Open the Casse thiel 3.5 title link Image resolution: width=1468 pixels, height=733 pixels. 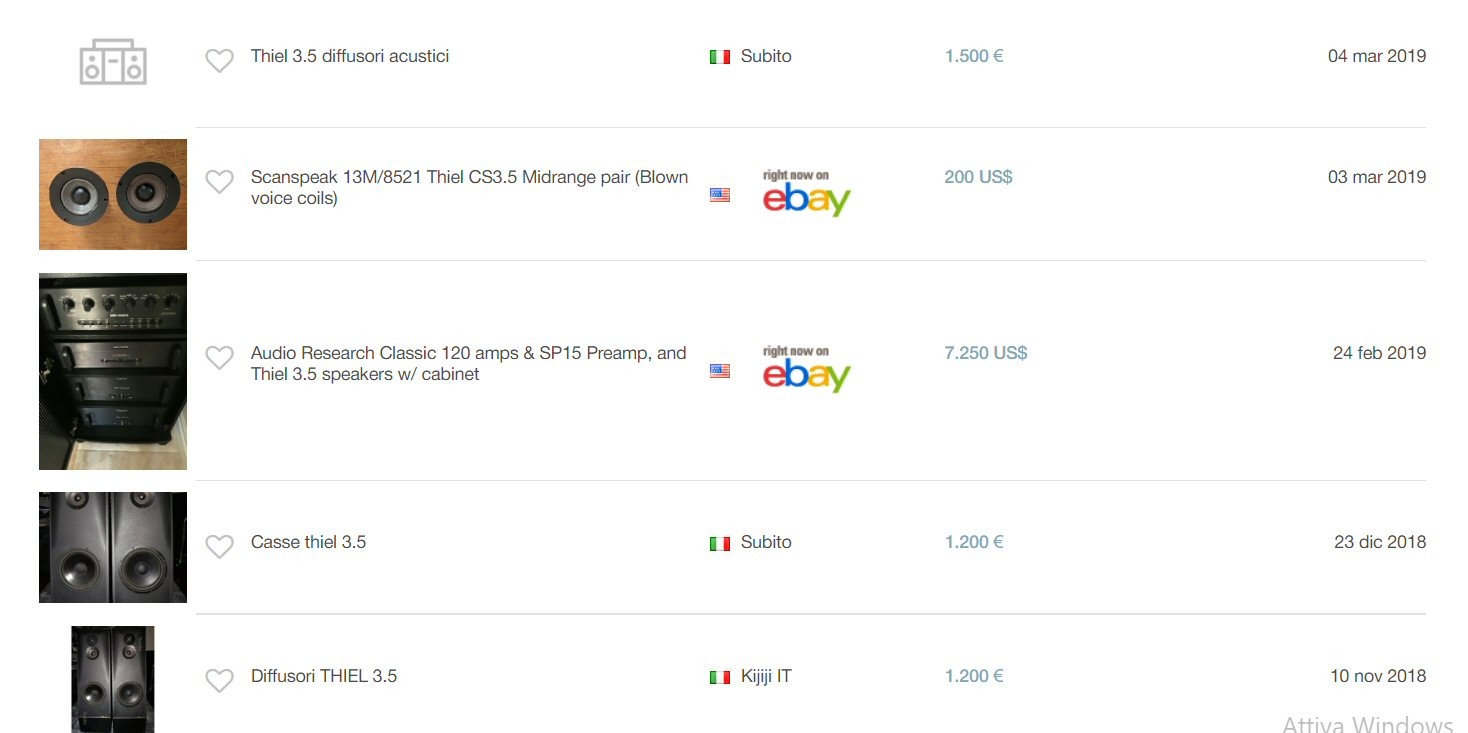tap(308, 542)
